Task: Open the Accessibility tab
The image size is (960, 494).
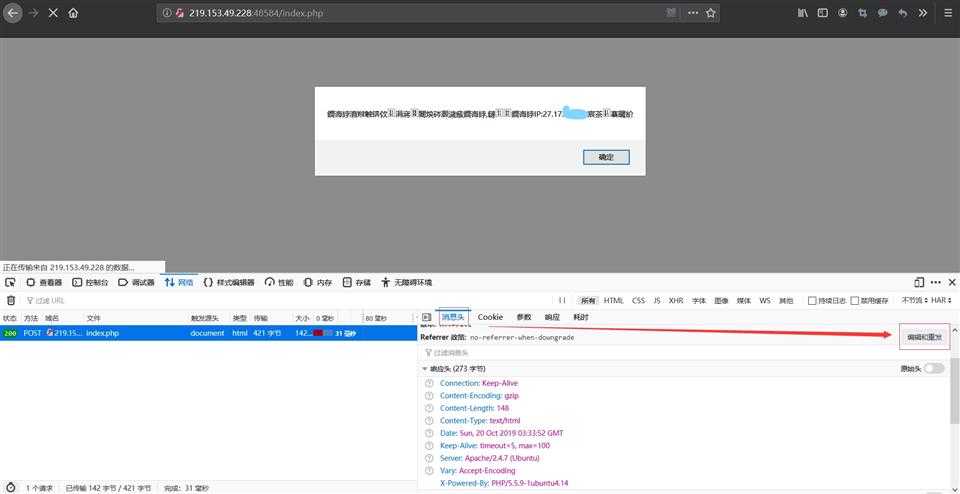Action: click(x=407, y=282)
